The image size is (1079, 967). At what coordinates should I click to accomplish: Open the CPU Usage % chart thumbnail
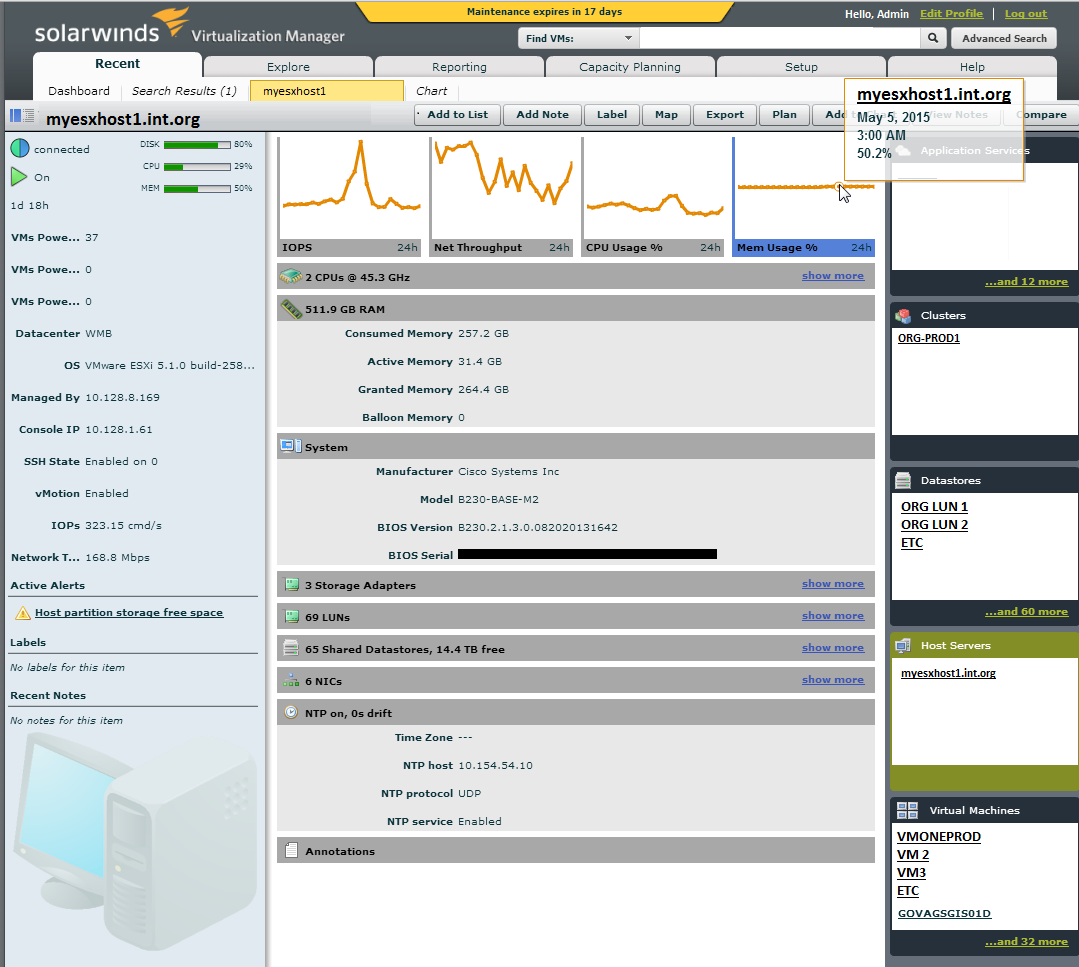(653, 197)
